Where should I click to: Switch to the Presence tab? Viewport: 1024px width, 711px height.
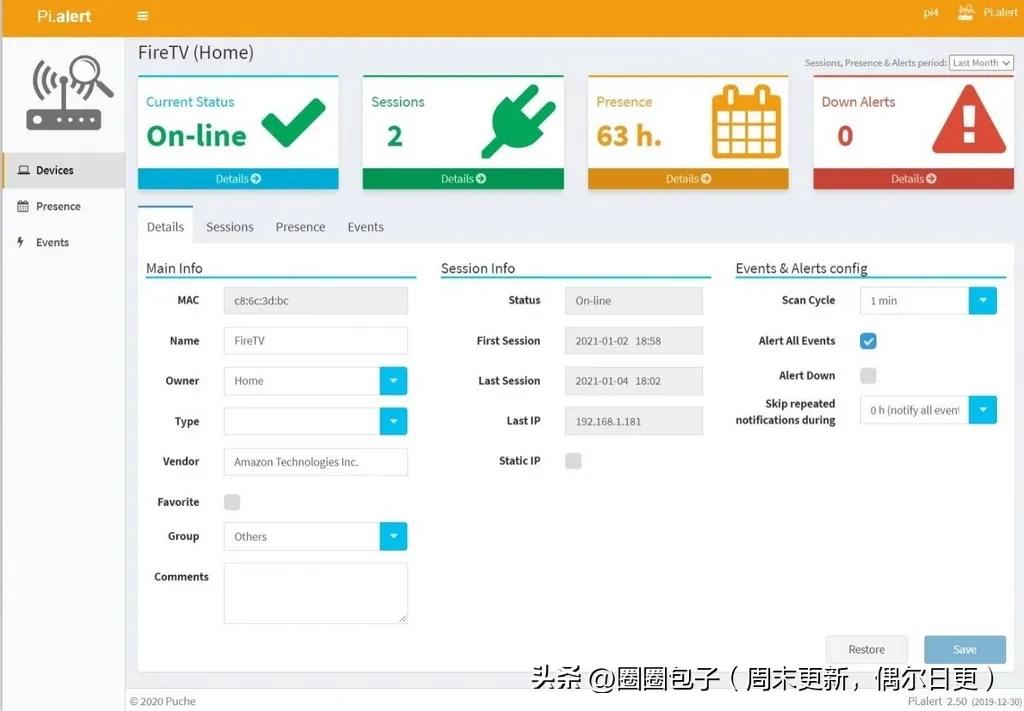300,227
